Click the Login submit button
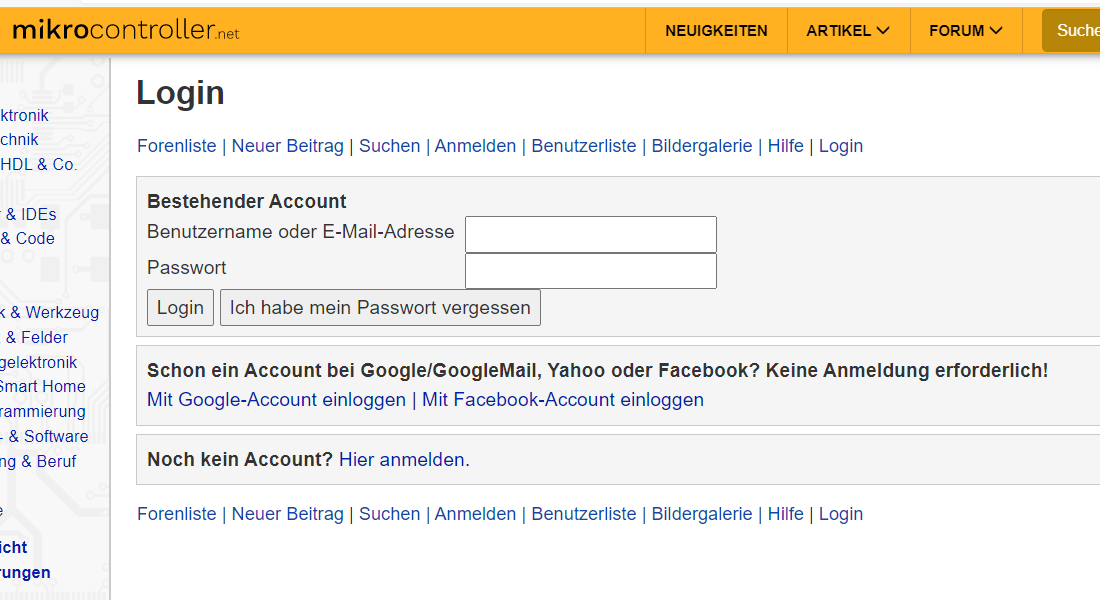The height and width of the screenshot is (600, 1100). tap(180, 307)
